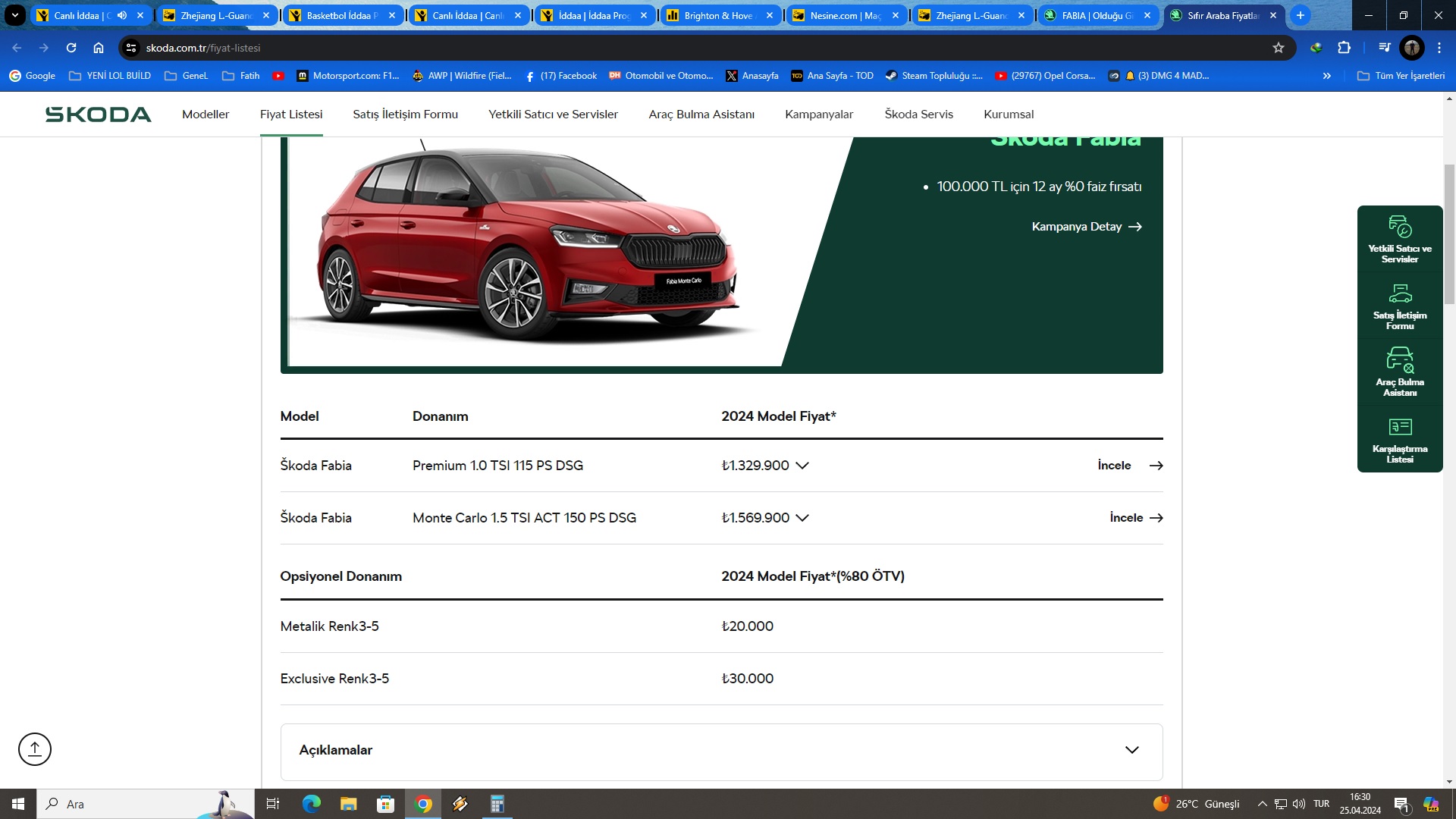The height and width of the screenshot is (819, 1456).
Task: Bookmark this page with star icon
Action: click(x=1279, y=48)
